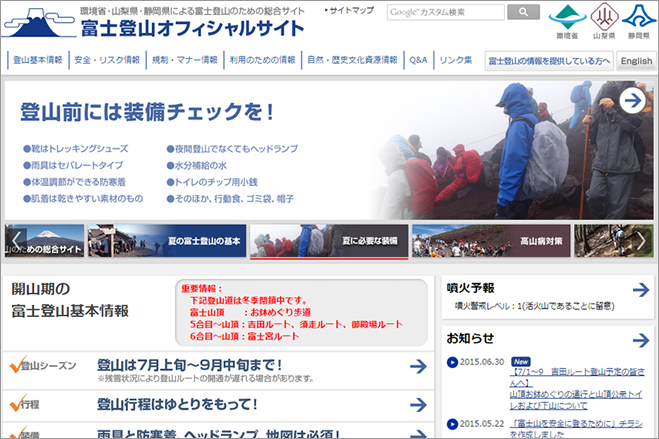Click the search magnifier button
This screenshot has height=439, width=659.
[x=523, y=12]
